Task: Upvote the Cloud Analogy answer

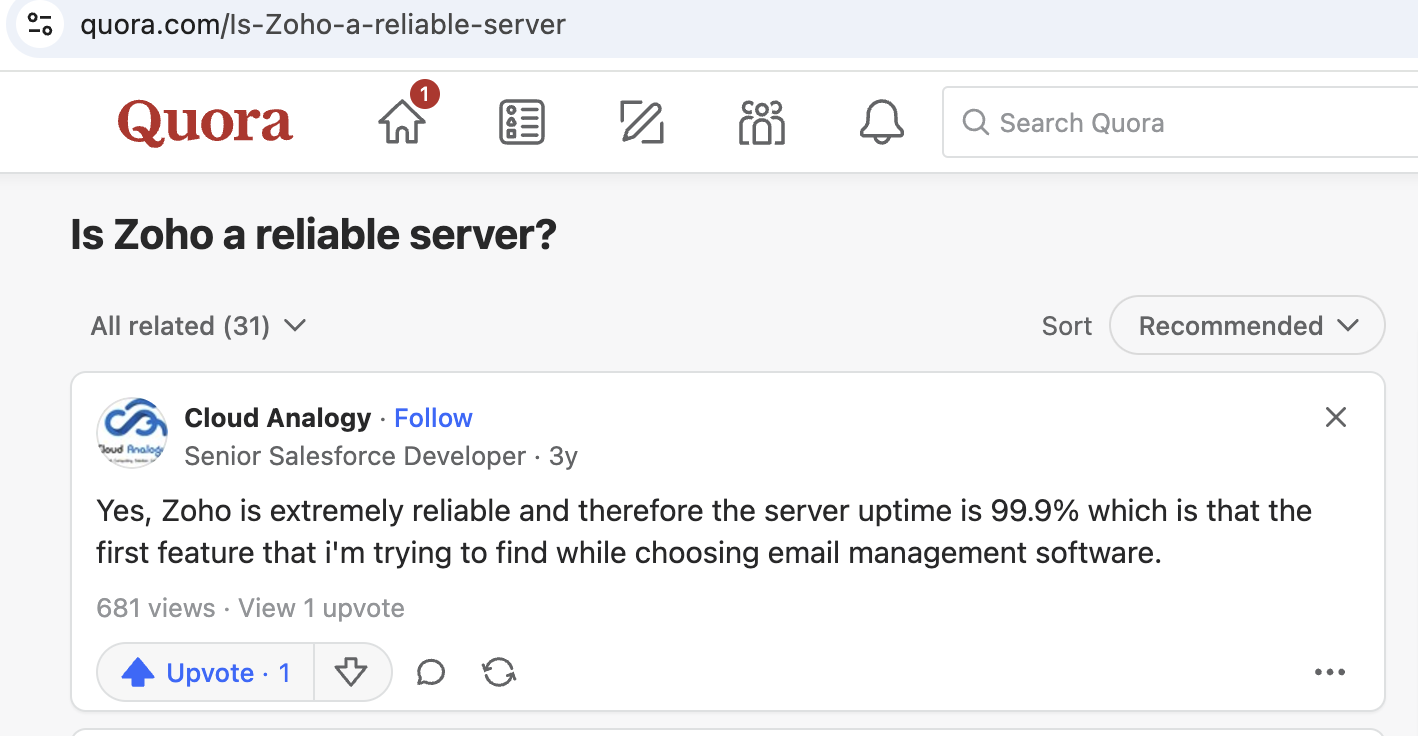Action: (206, 673)
